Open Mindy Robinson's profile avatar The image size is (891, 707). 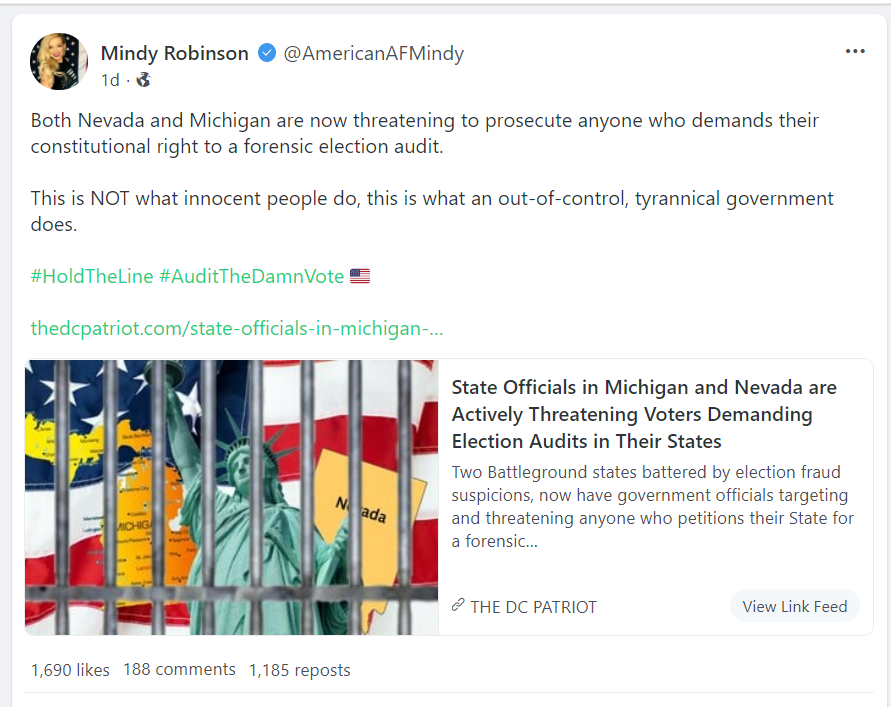59,61
